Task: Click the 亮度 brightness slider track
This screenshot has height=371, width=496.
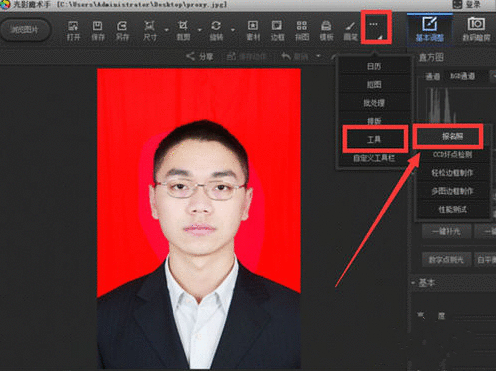Action: [x=474, y=316]
